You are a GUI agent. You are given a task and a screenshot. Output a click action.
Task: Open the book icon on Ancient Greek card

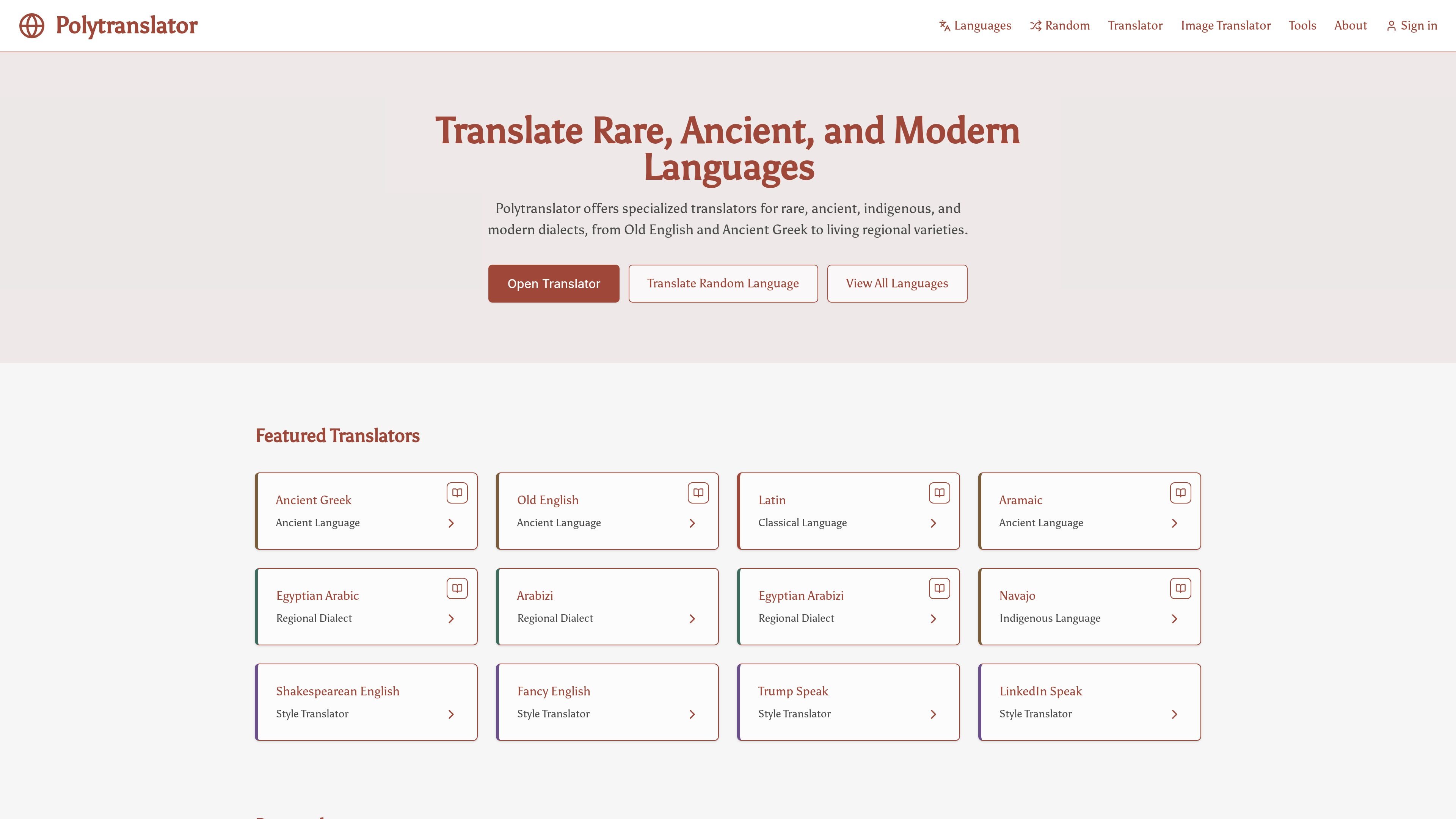(457, 493)
